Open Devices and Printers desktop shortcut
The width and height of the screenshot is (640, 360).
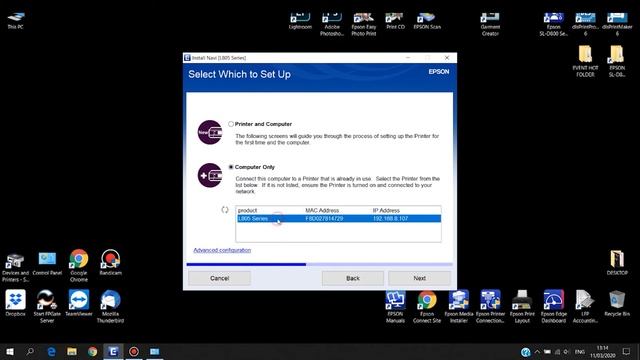click(x=16, y=267)
